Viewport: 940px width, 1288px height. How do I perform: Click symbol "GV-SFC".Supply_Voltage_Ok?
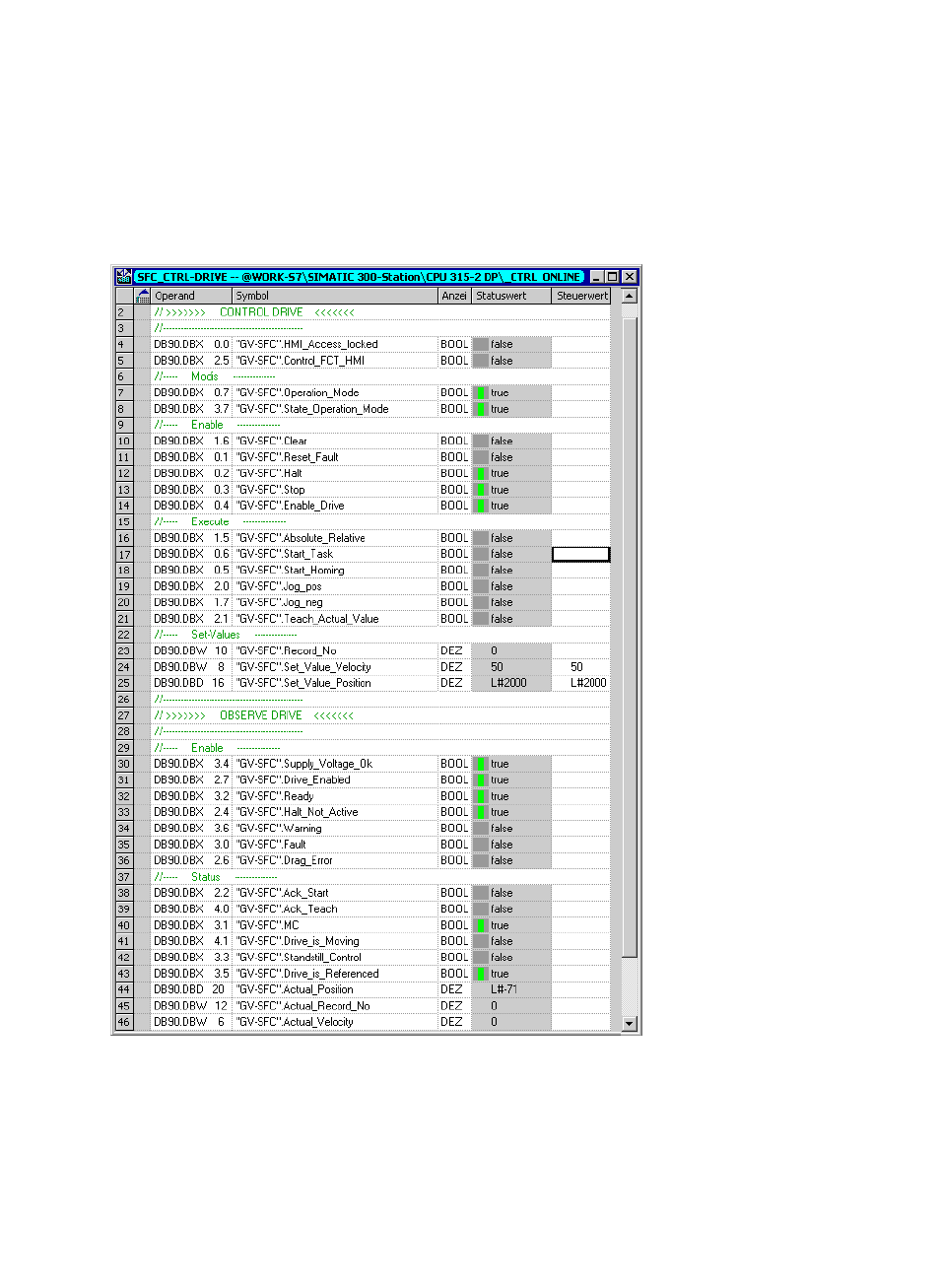pyautogui.click(x=304, y=764)
